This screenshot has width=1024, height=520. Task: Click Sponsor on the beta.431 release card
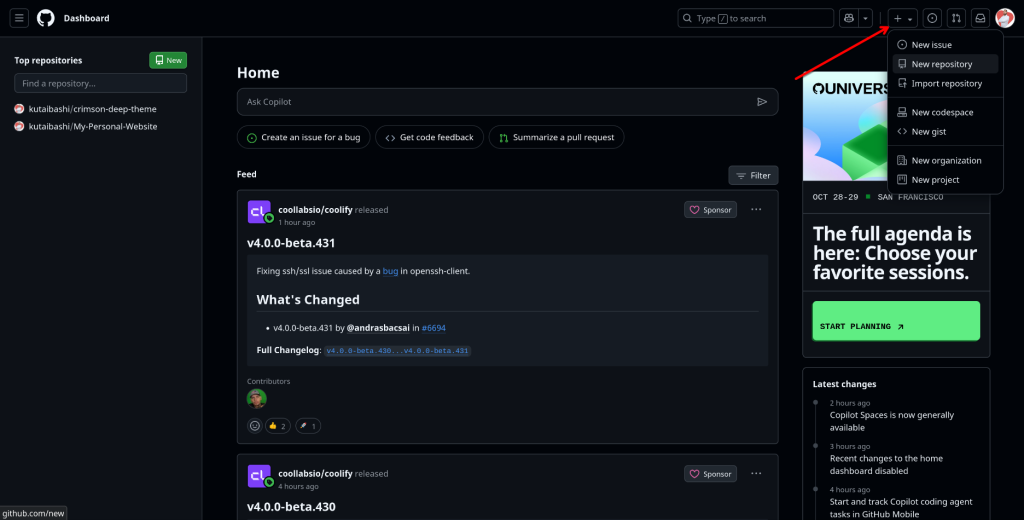(x=711, y=210)
